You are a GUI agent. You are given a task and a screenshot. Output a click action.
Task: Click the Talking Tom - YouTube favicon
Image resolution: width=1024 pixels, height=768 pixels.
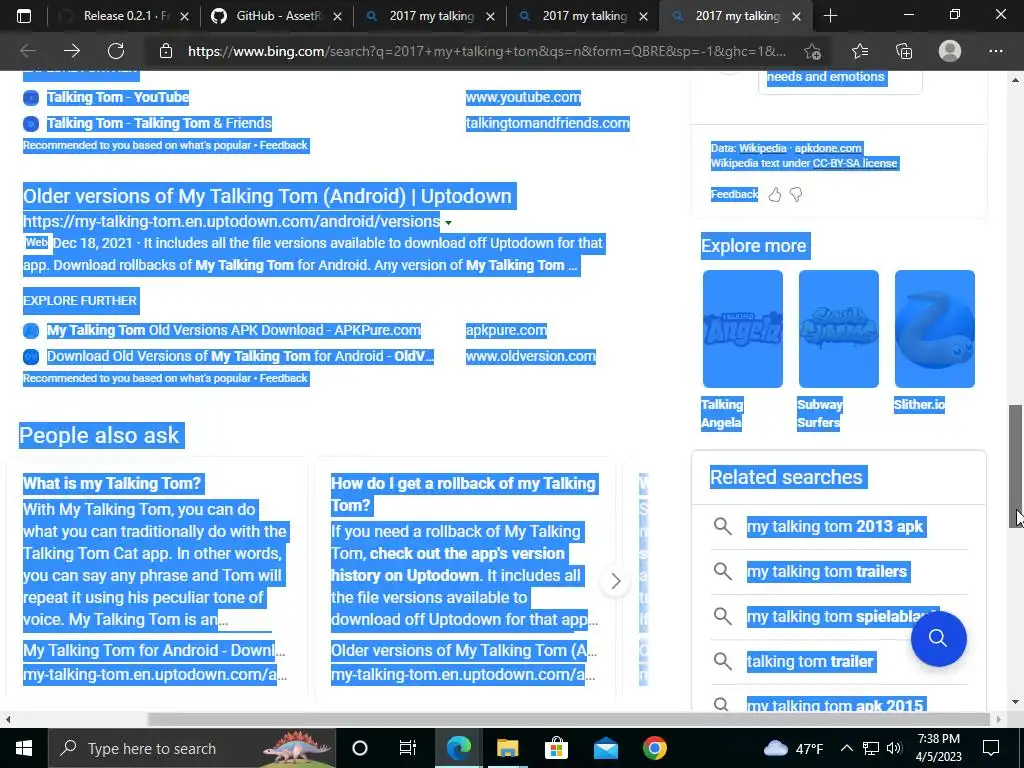[31, 98]
